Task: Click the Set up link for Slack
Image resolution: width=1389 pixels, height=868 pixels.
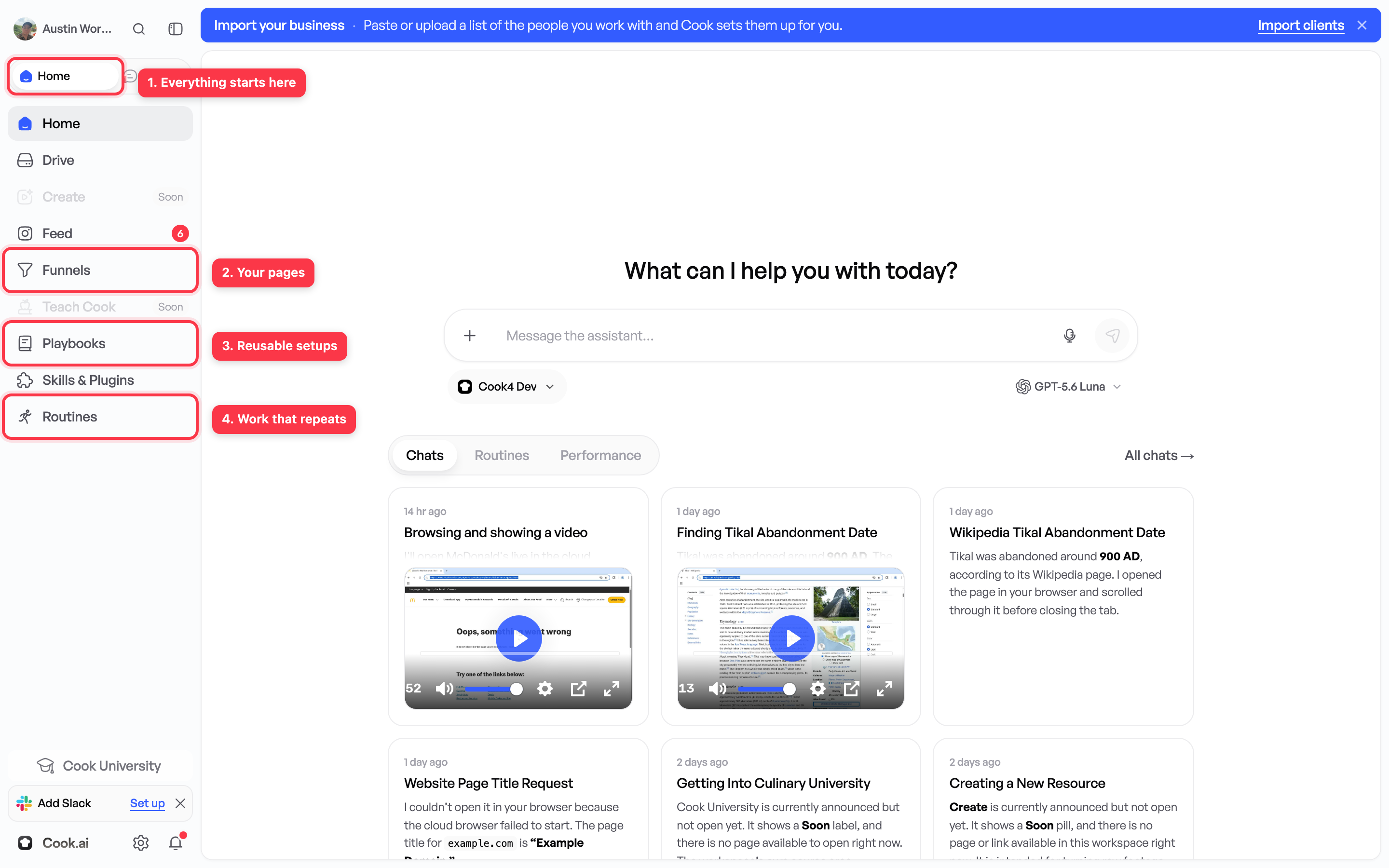Action: tap(147, 803)
